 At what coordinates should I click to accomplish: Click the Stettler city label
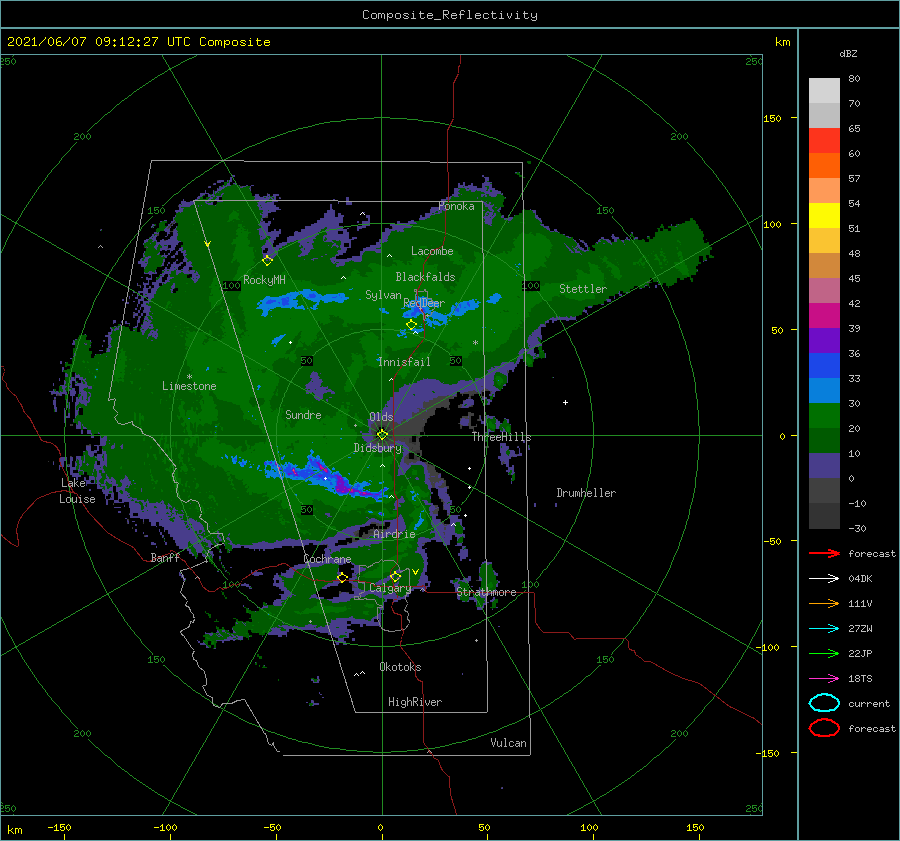click(583, 289)
